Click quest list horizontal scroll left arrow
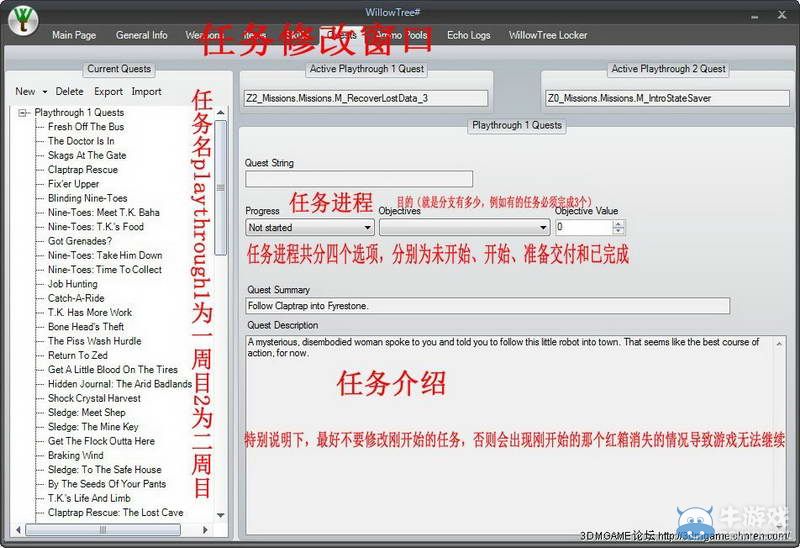This screenshot has height=548, width=800. coord(18,530)
